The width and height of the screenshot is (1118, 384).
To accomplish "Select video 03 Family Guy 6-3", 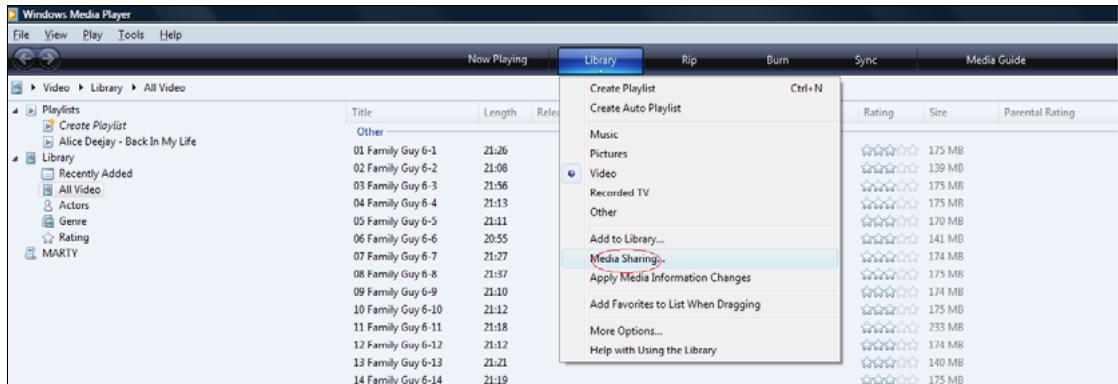I will [395, 186].
